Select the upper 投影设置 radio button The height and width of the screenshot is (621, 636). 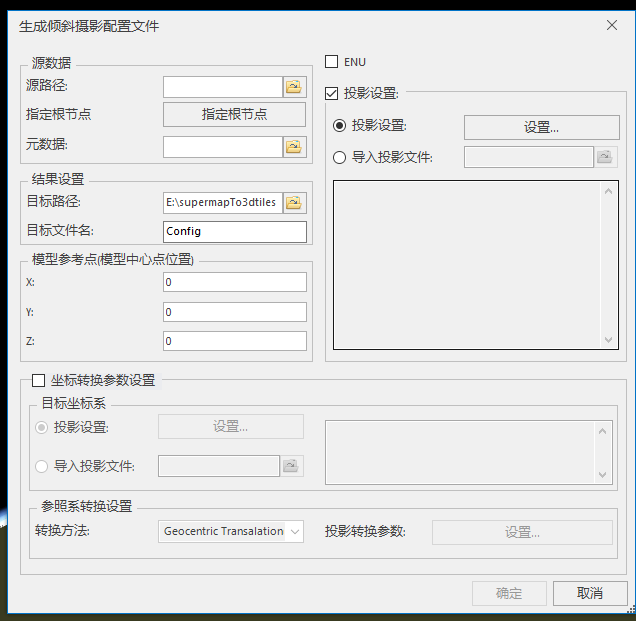coord(339,126)
